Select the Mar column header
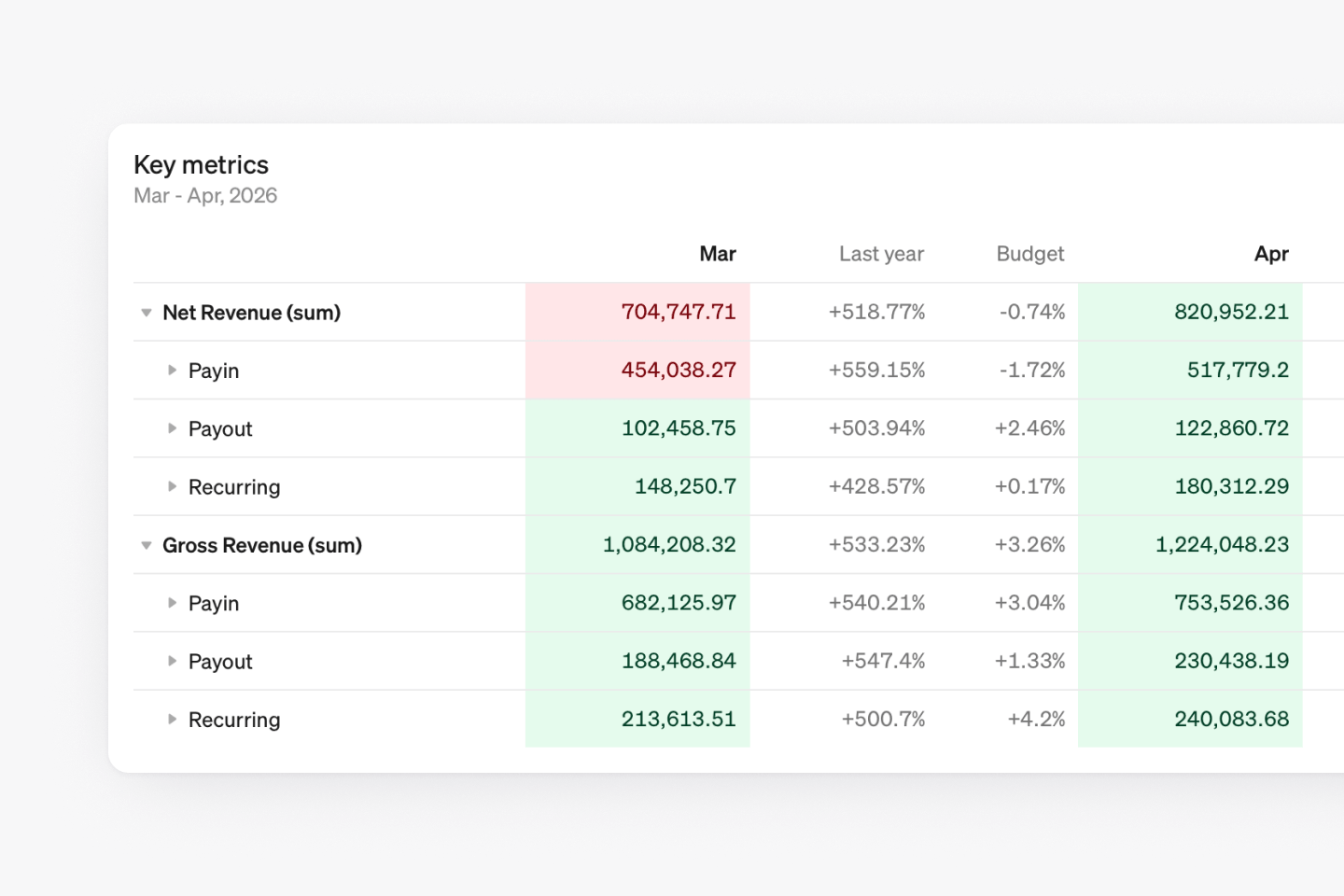The width and height of the screenshot is (1344, 896). 718,254
